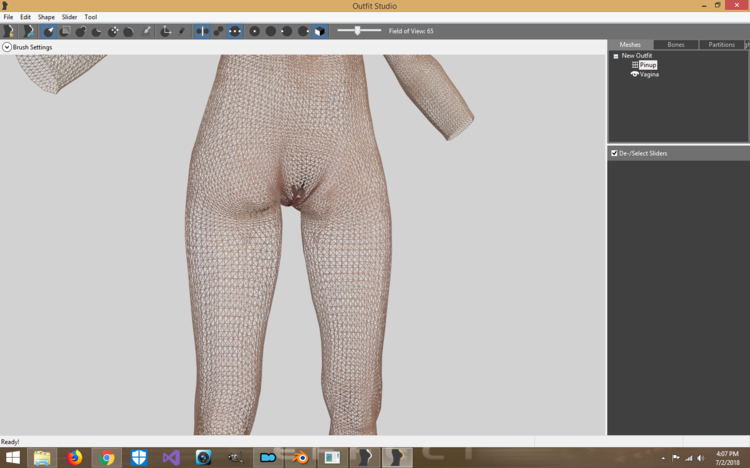
Task: Open the Shape menu
Action: click(46, 17)
